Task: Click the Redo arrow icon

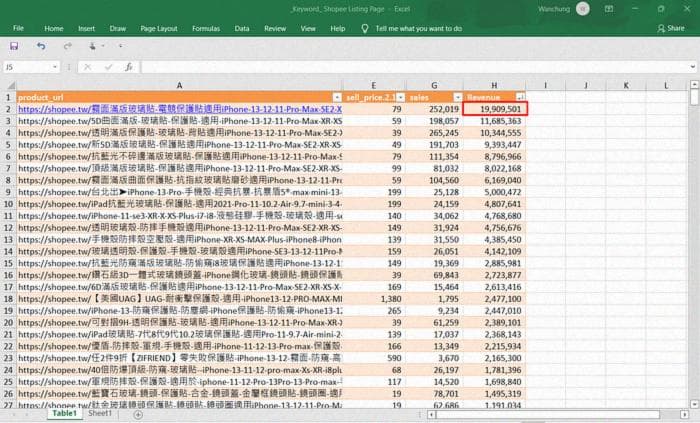Action: pyautogui.click(x=67, y=46)
